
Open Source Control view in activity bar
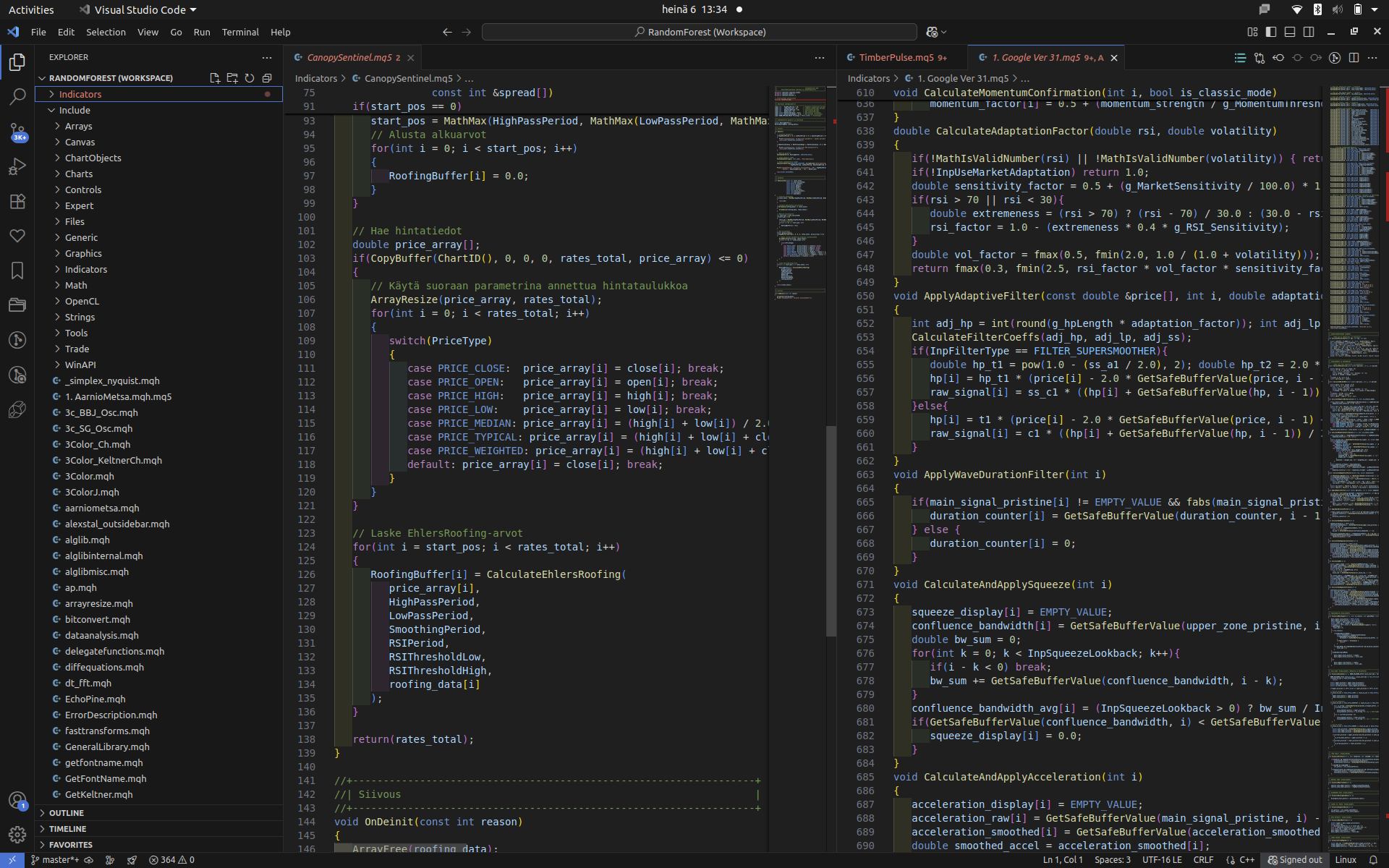click(17, 132)
